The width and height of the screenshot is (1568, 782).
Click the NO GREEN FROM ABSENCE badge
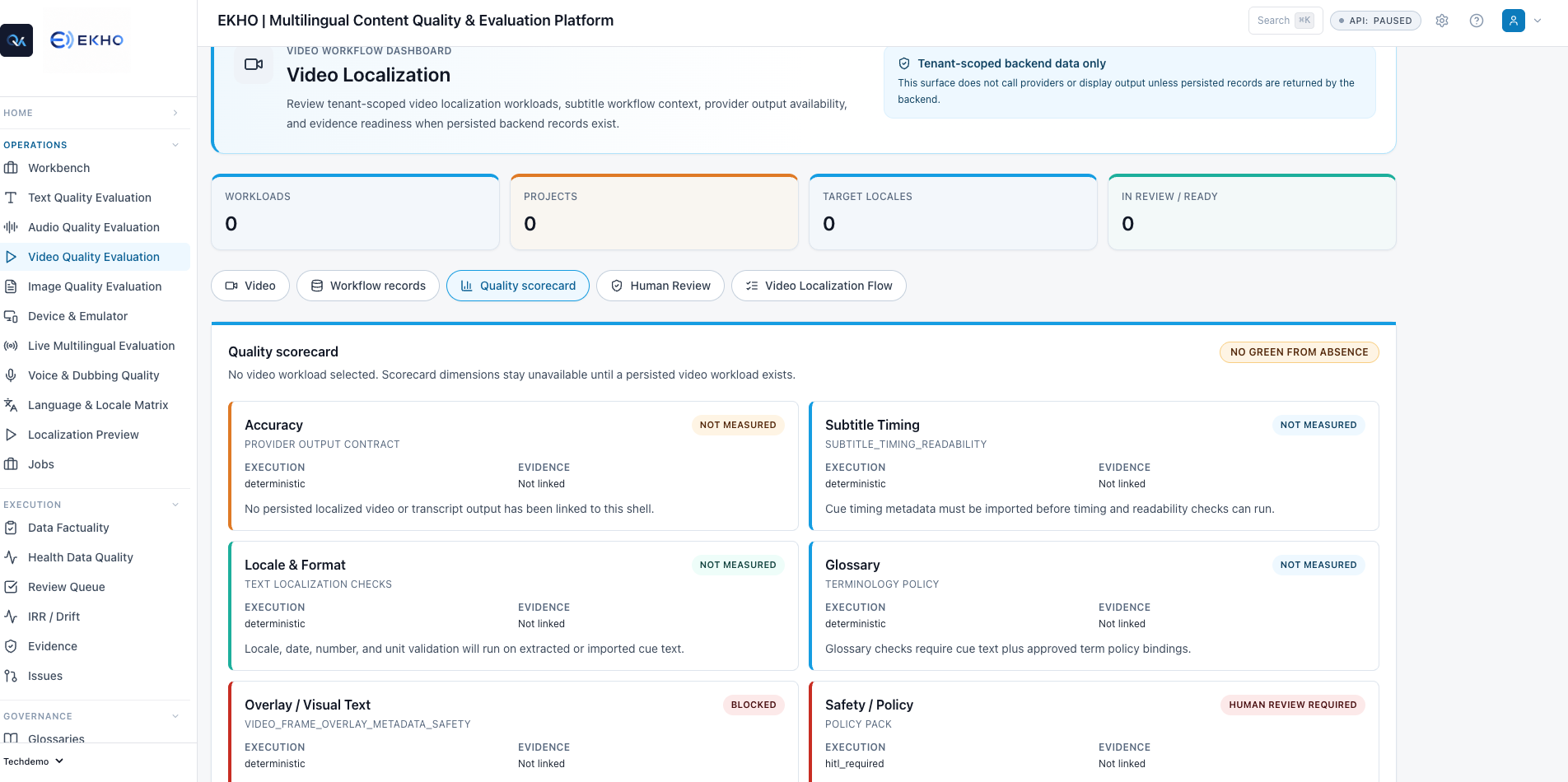[1300, 352]
